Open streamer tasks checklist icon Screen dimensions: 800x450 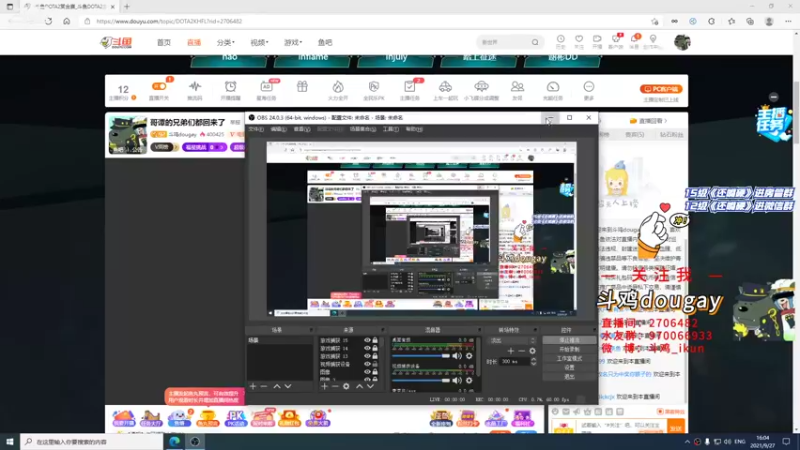(x=409, y=86)
